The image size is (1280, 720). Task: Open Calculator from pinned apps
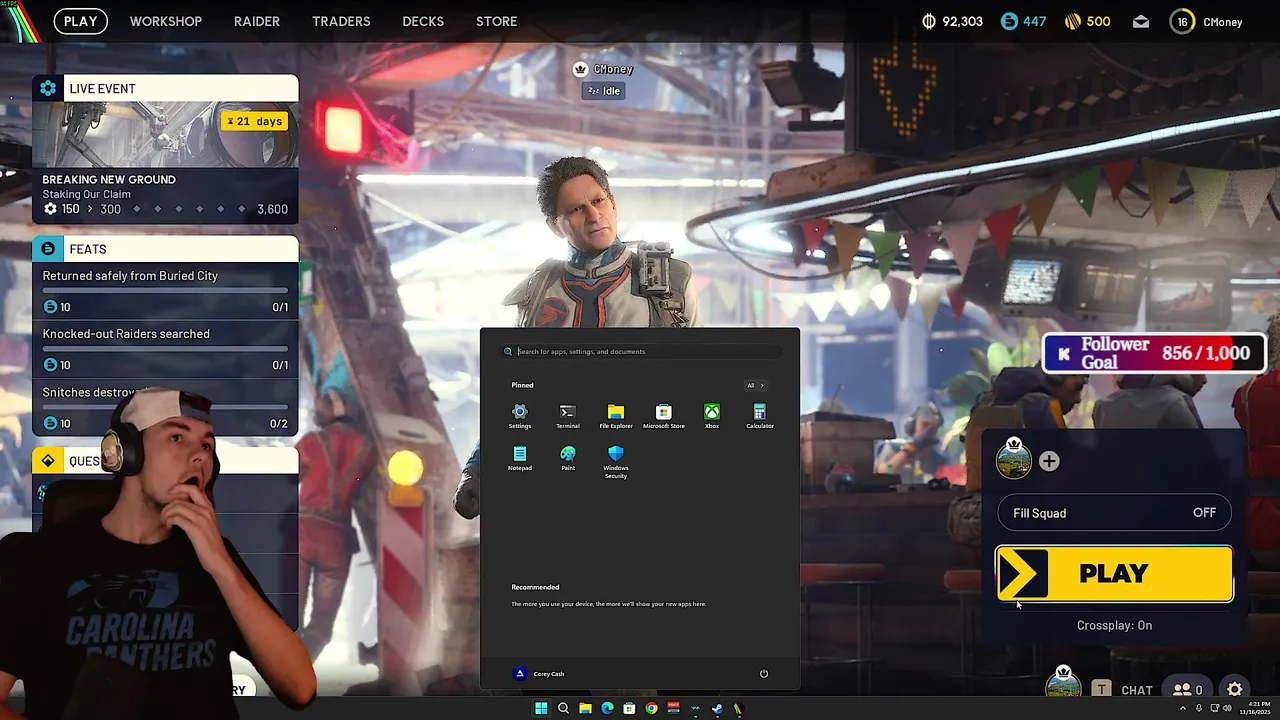(x=760, y=416)
